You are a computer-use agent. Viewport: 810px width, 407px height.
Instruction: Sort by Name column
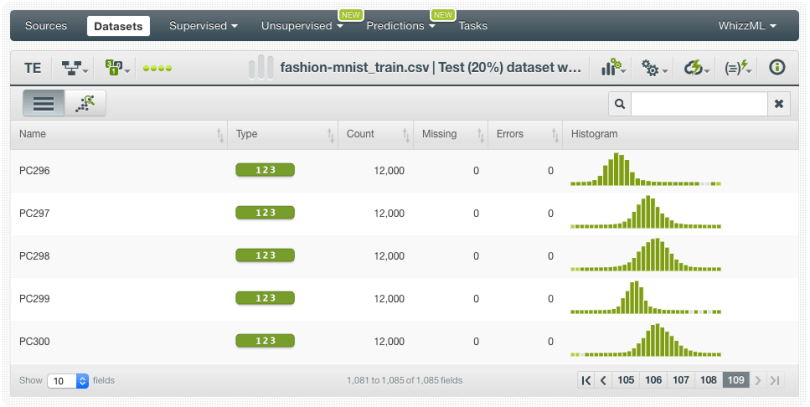point(119,134)
